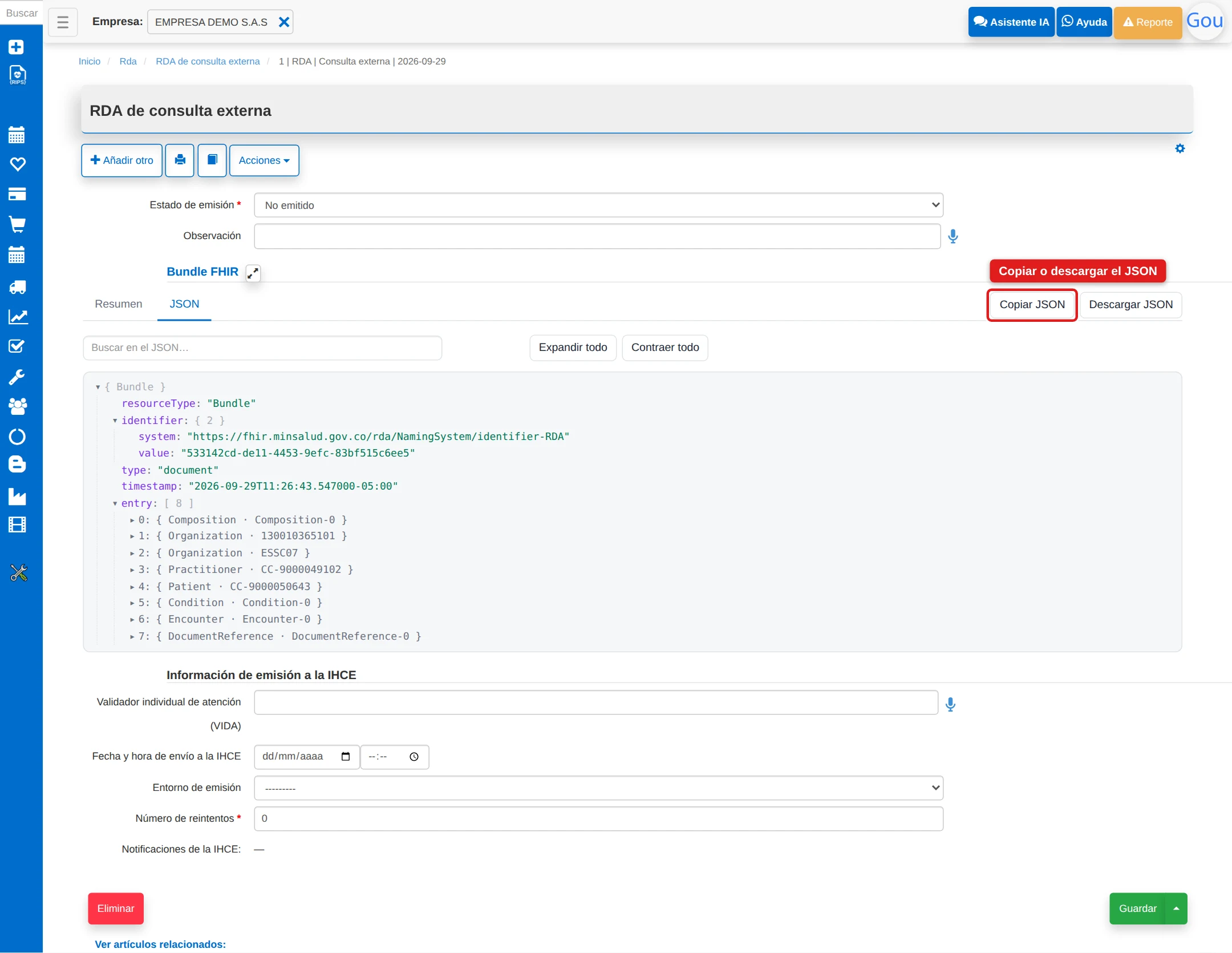Collapse the identifier node
Viewport: 1232px width, 953px height.
pyautogui.click(x=115, y=421)
